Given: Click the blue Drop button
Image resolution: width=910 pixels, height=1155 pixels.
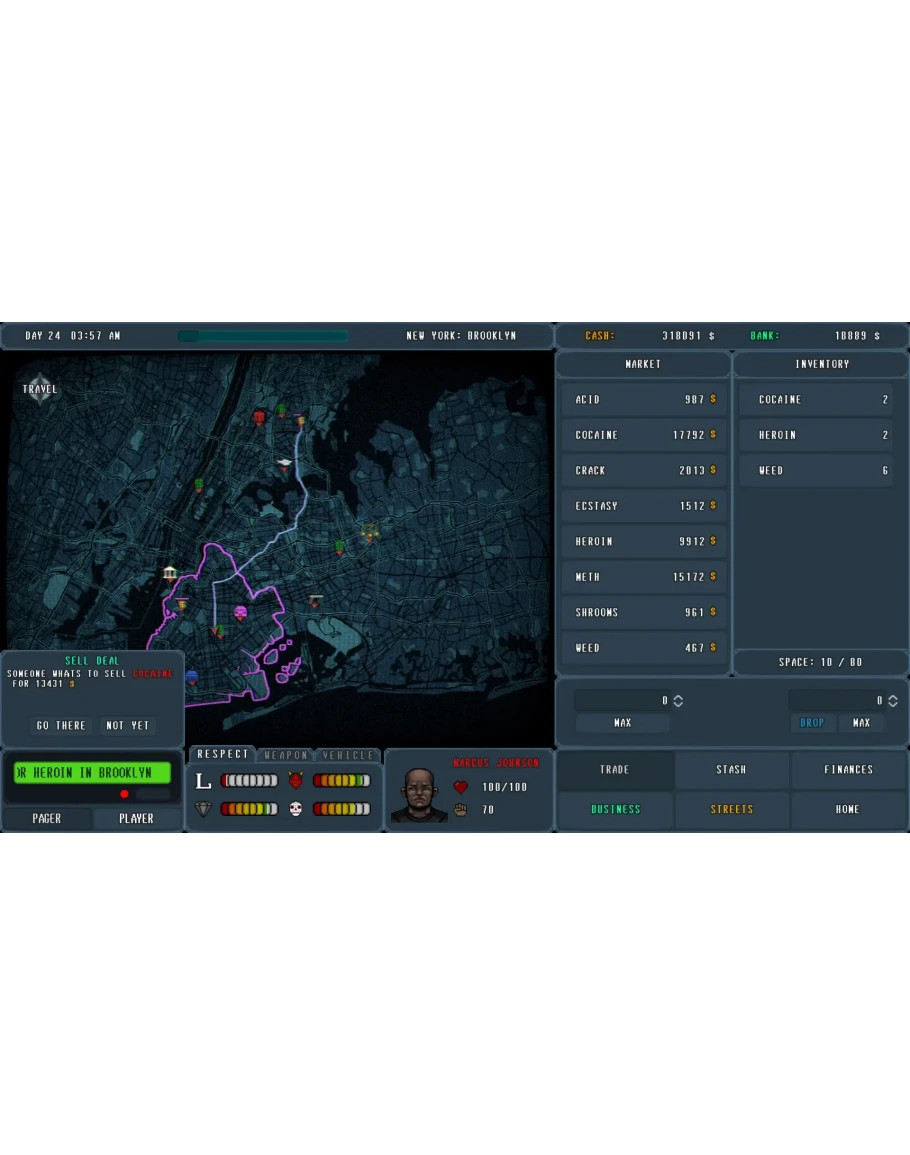Looking at the screenshot, I should [x=812, y=723].
